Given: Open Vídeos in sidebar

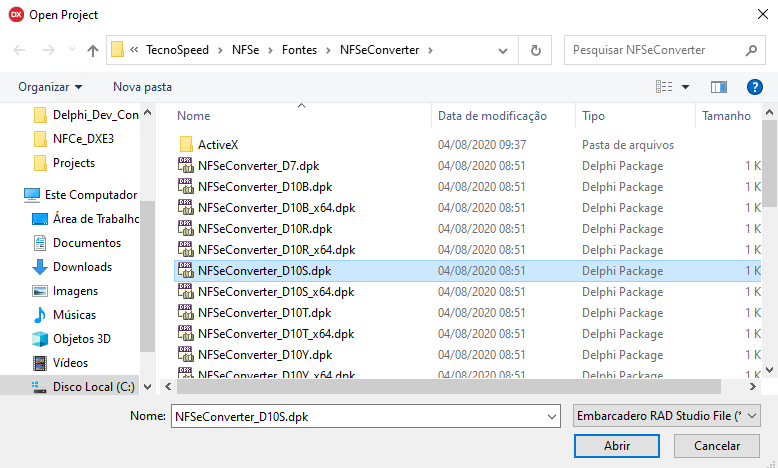Looking at the screenshot, I should [60, 363].
